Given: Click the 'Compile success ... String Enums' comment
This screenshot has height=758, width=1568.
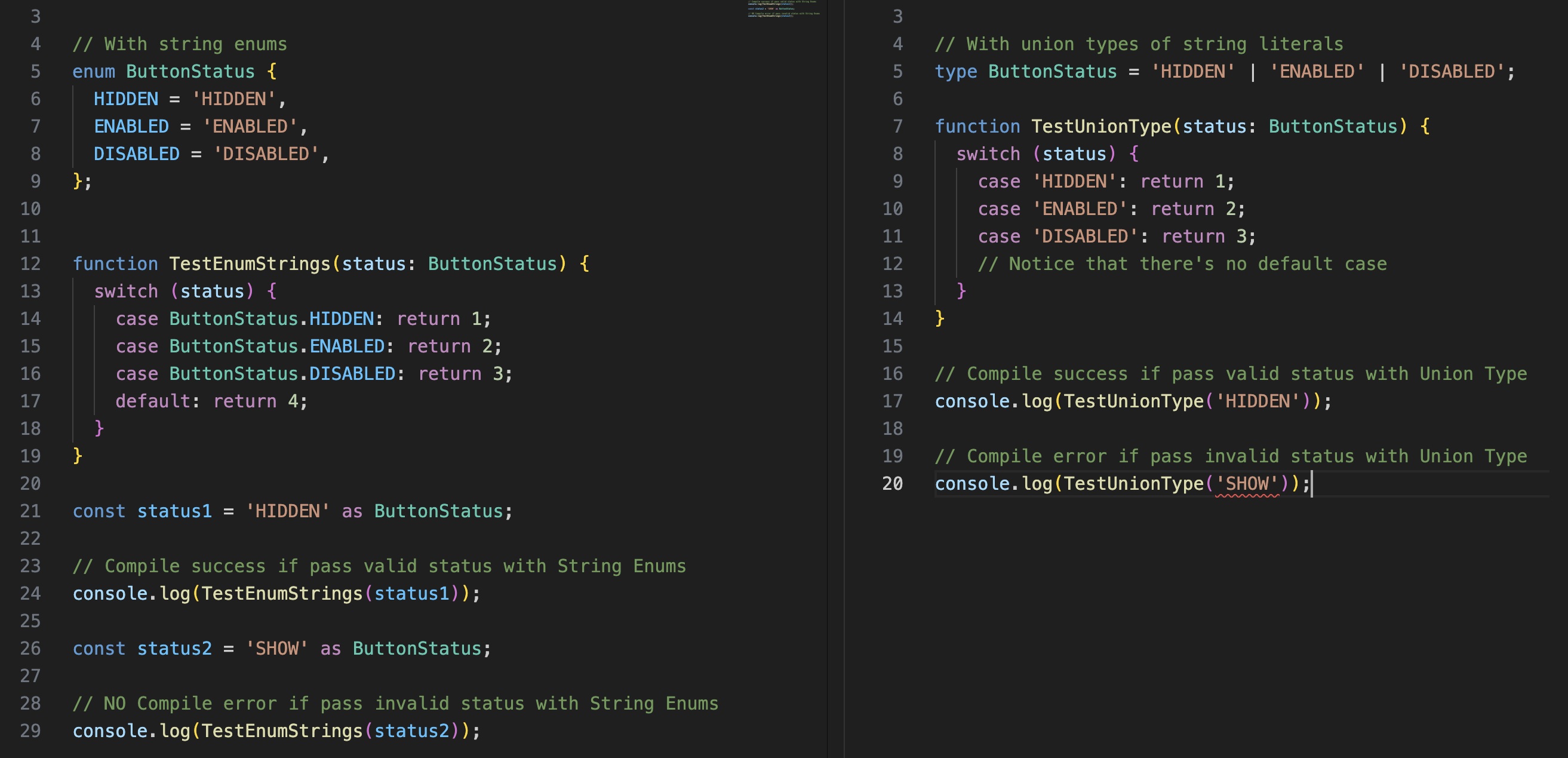Looking at the screenshot, I should [379, 566].
